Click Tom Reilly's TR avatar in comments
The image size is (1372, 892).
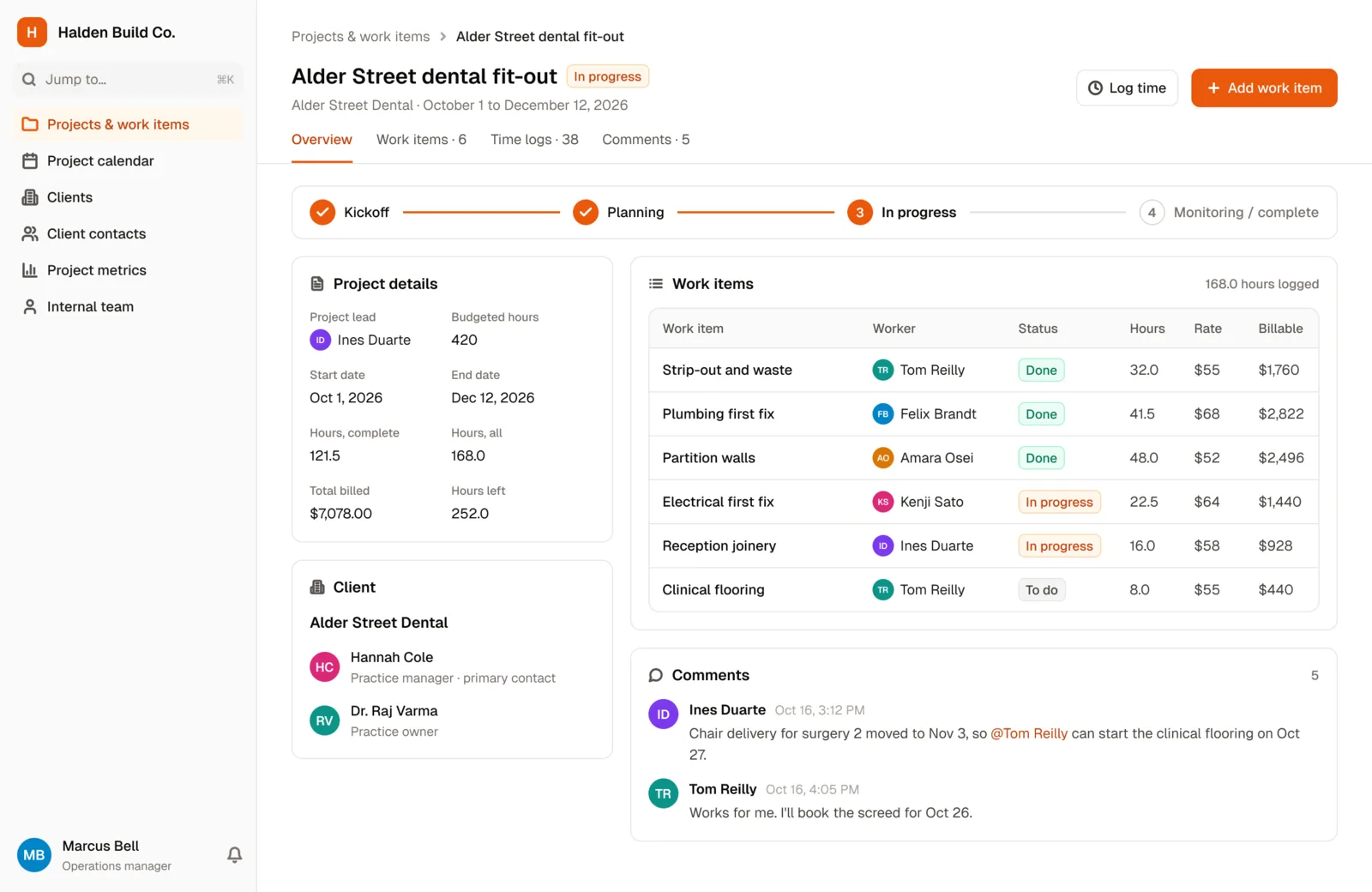663,794
